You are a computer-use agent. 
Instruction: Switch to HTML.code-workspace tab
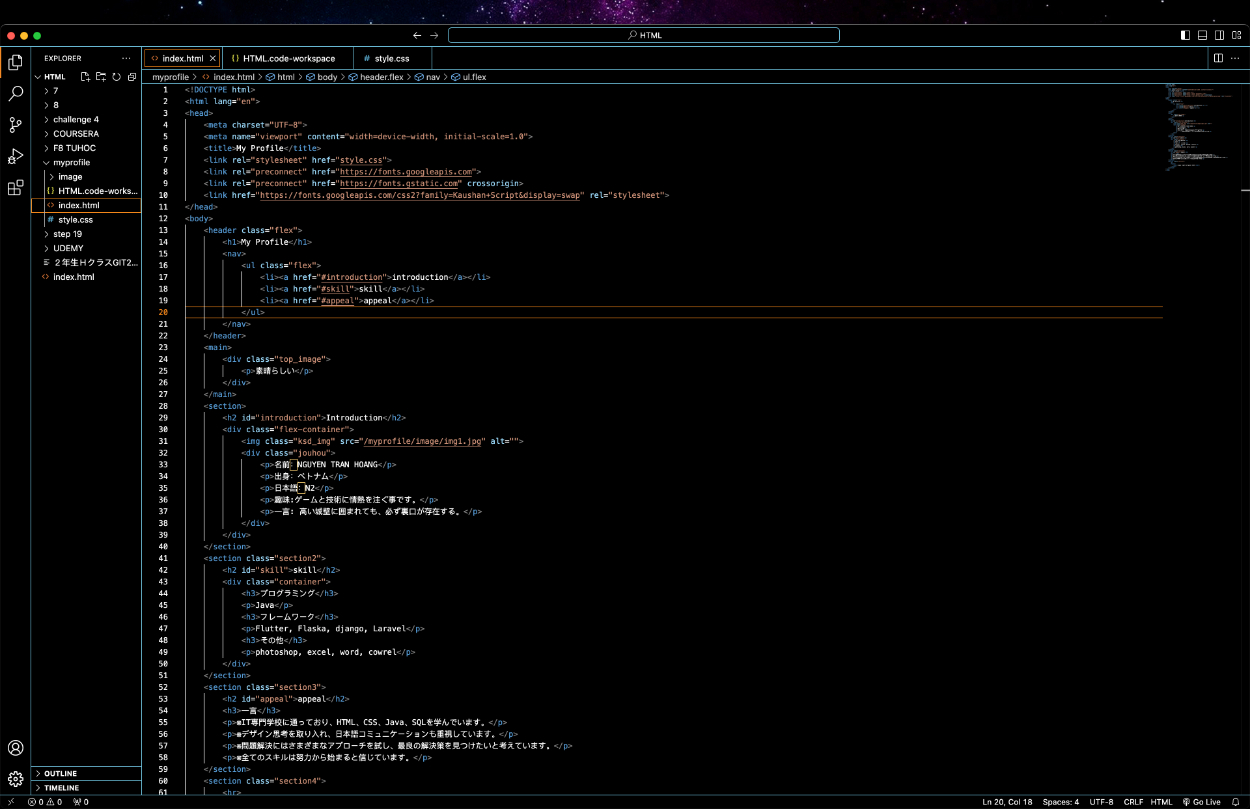click(x=288, y=58)
